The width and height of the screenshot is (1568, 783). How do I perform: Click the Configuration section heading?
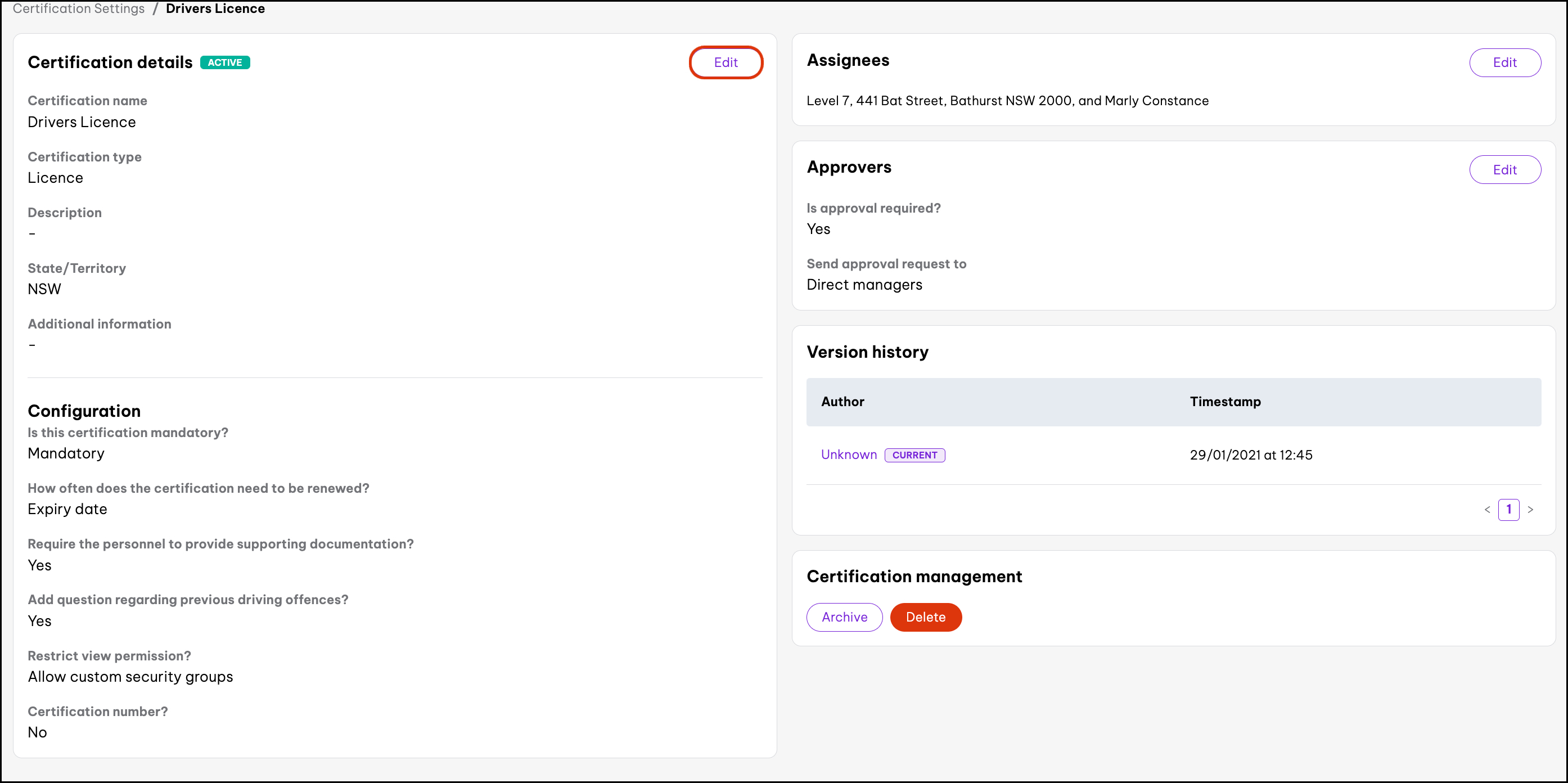[x=84, y=411]
